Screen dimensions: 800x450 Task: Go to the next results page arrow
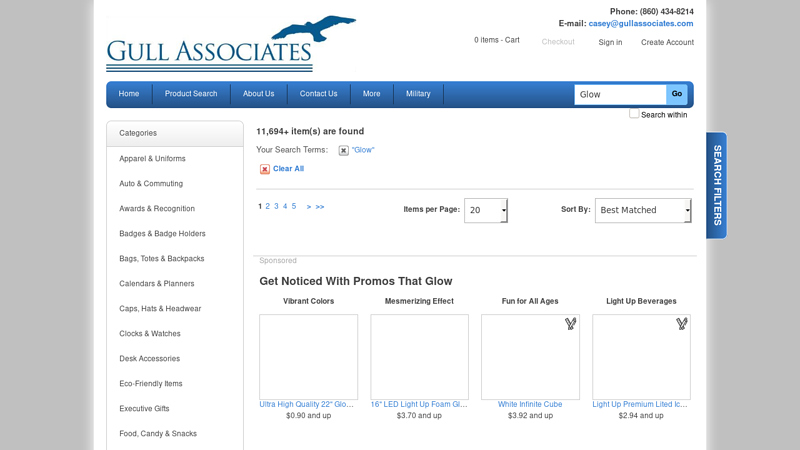click(309, 207)
